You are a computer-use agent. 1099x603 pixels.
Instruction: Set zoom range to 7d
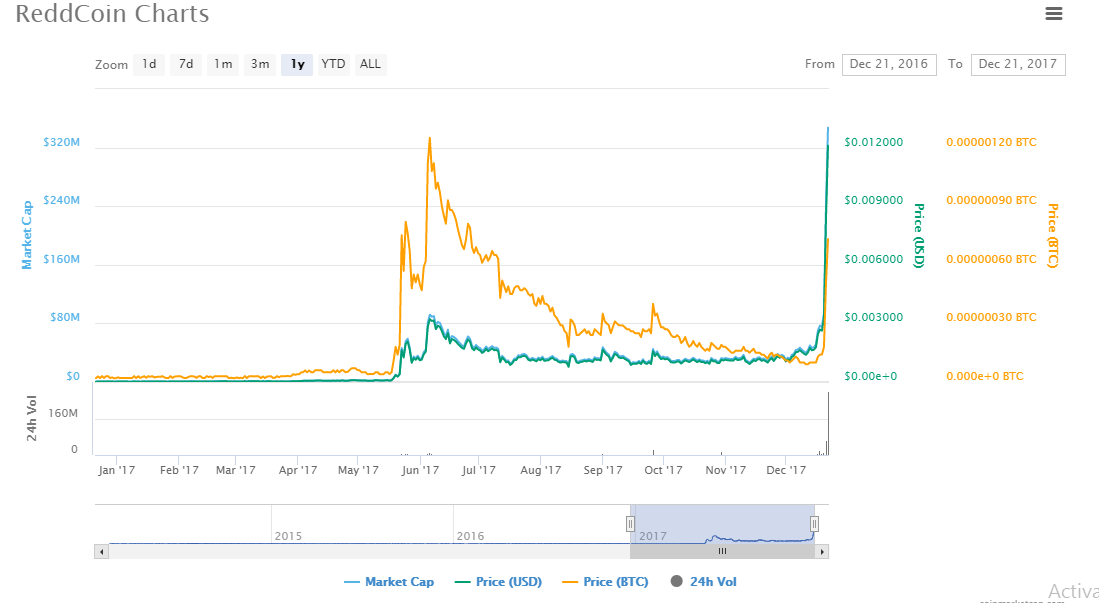point(186,64)
